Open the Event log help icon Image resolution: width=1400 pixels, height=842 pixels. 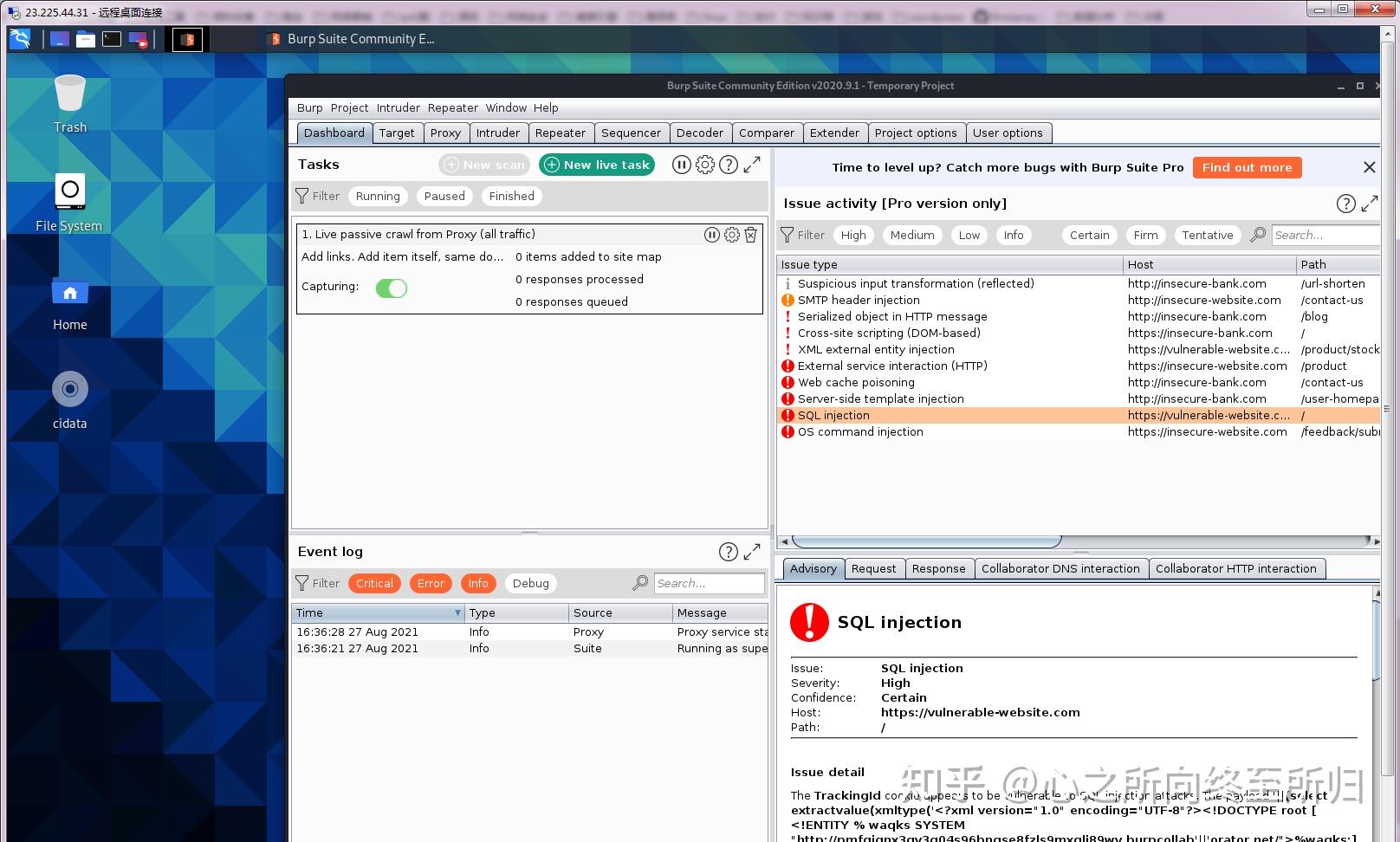[729, 552]
